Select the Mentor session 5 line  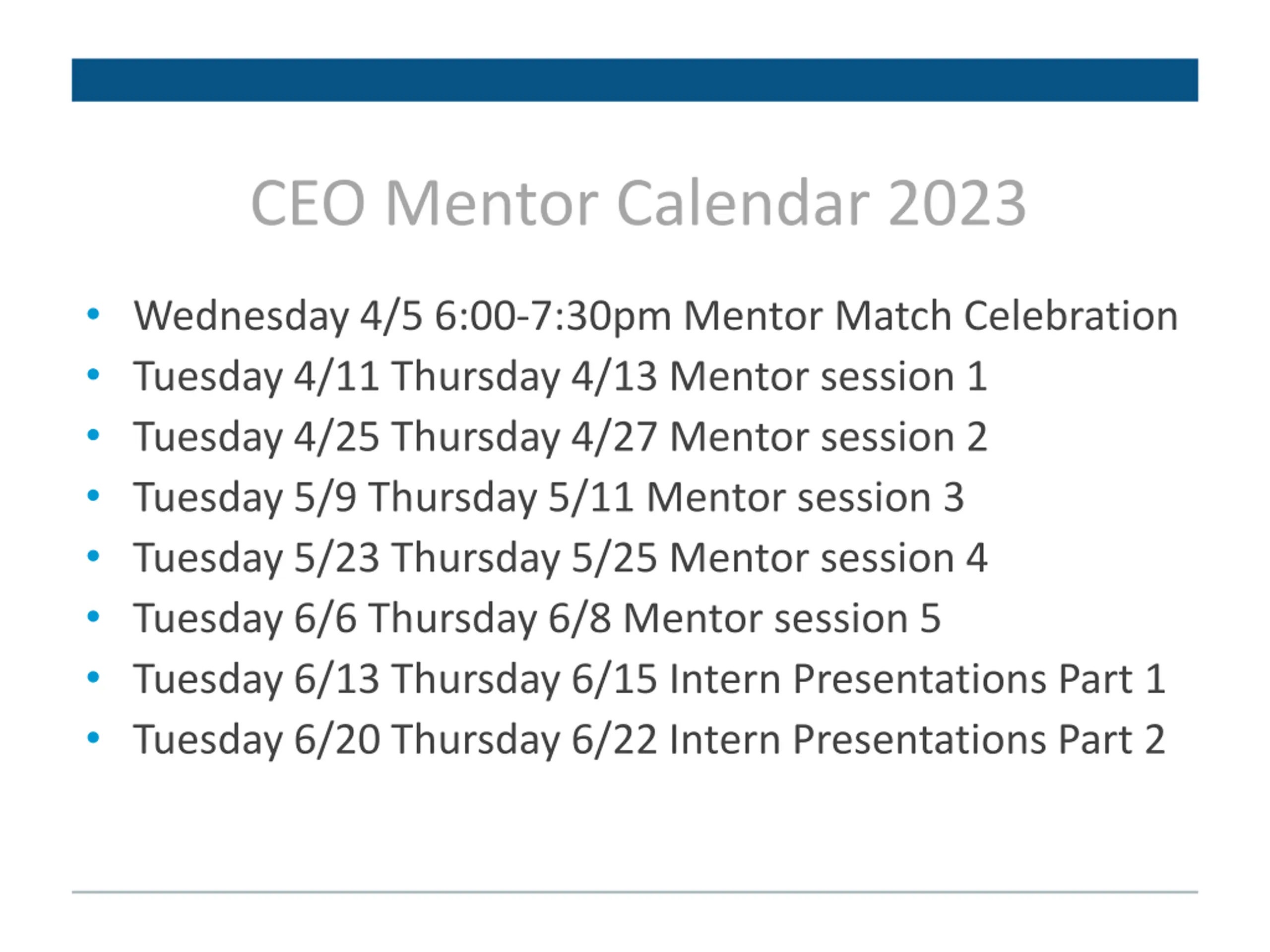537,619
